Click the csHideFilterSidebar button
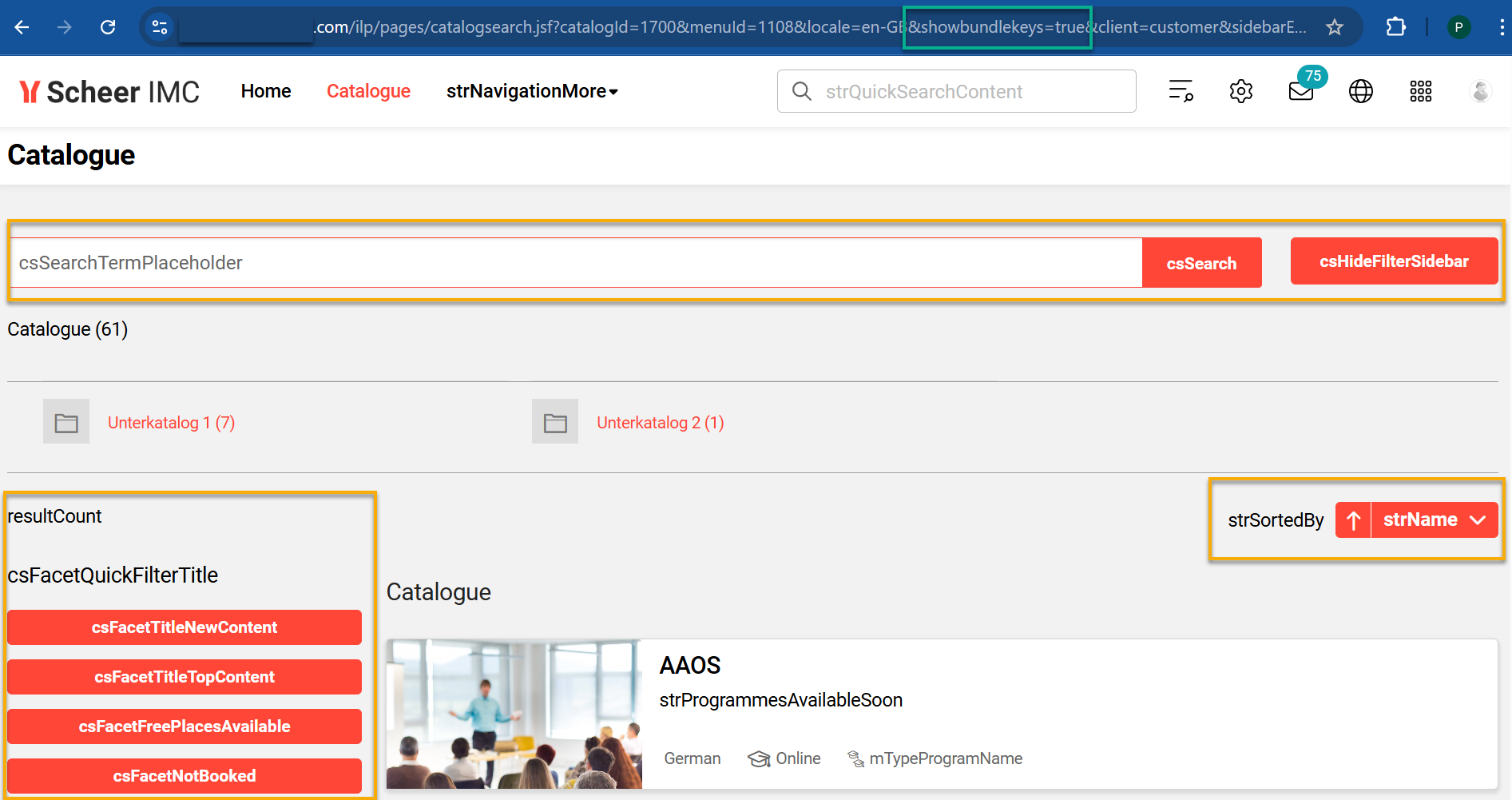 tap(1392, 261)
